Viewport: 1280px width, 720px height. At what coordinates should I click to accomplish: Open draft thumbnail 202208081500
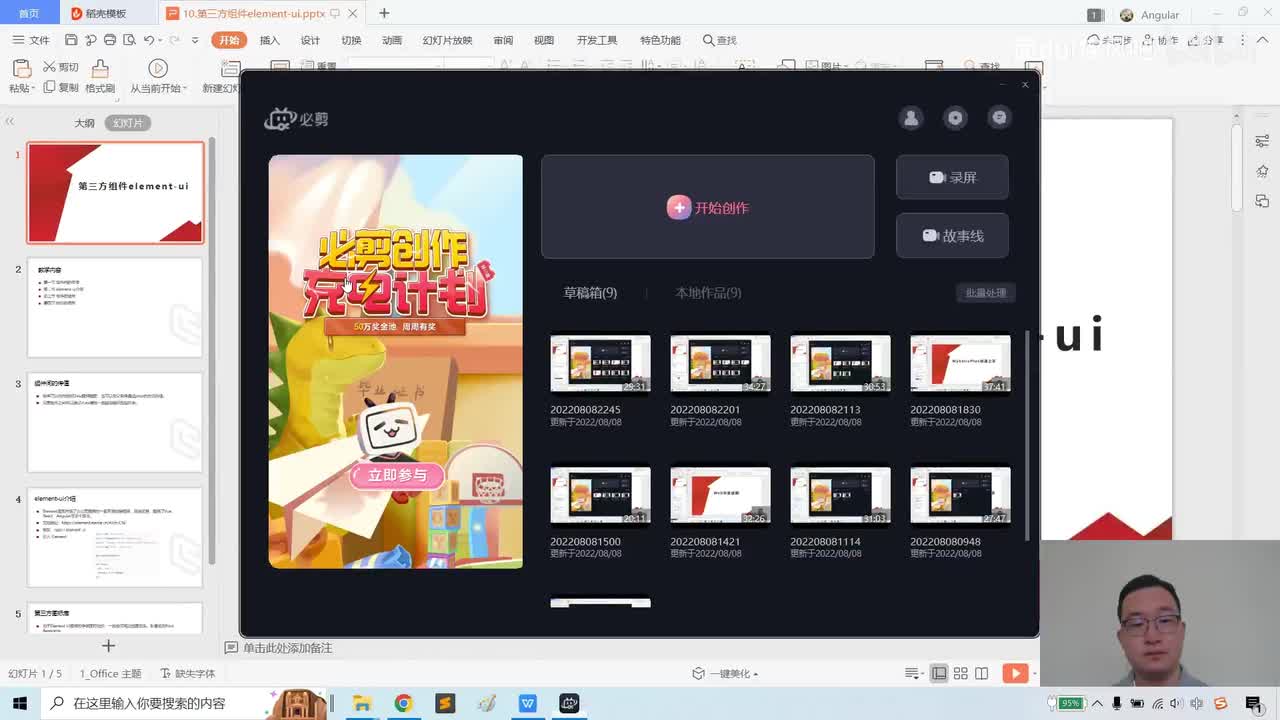coord(600,495)
